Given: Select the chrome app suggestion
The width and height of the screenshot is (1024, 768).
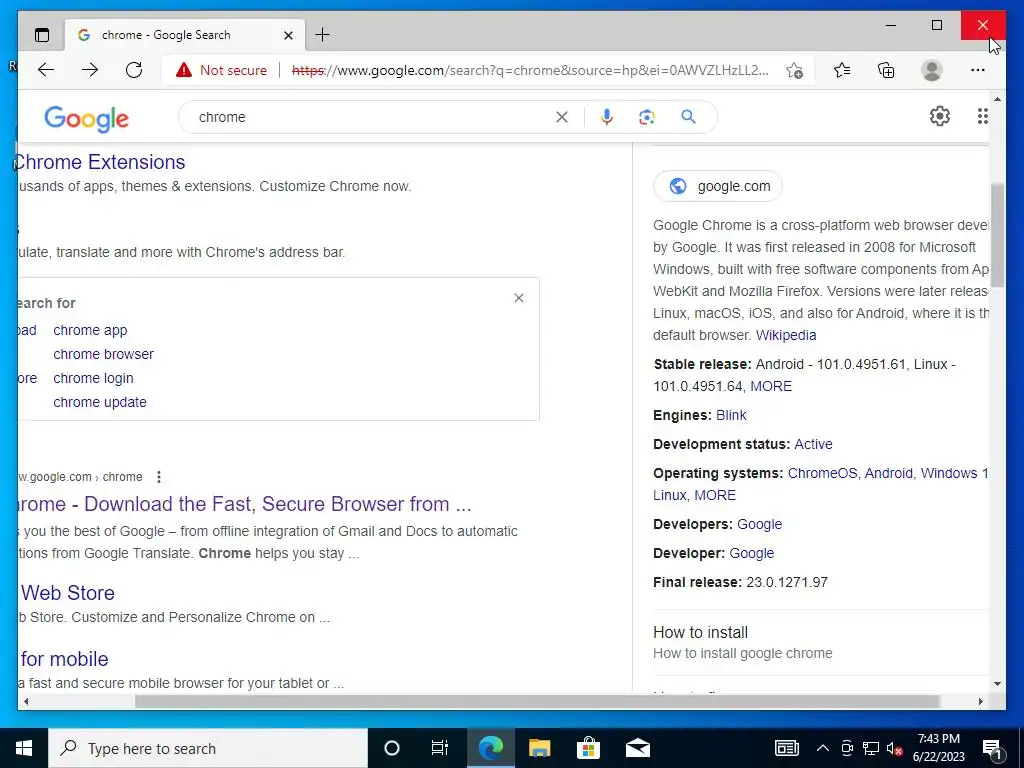Looking at the screenshot, I should tap(90, 330).
